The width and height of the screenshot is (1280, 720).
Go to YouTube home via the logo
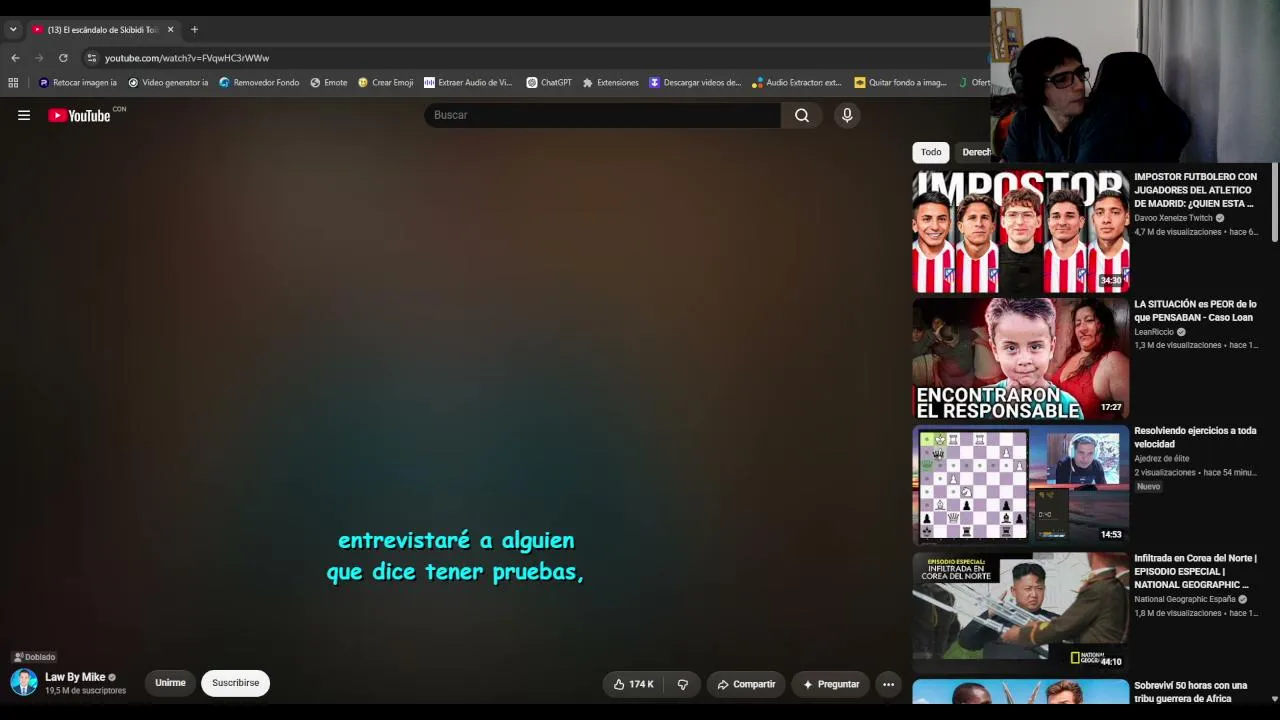click(x=79, y=115)
